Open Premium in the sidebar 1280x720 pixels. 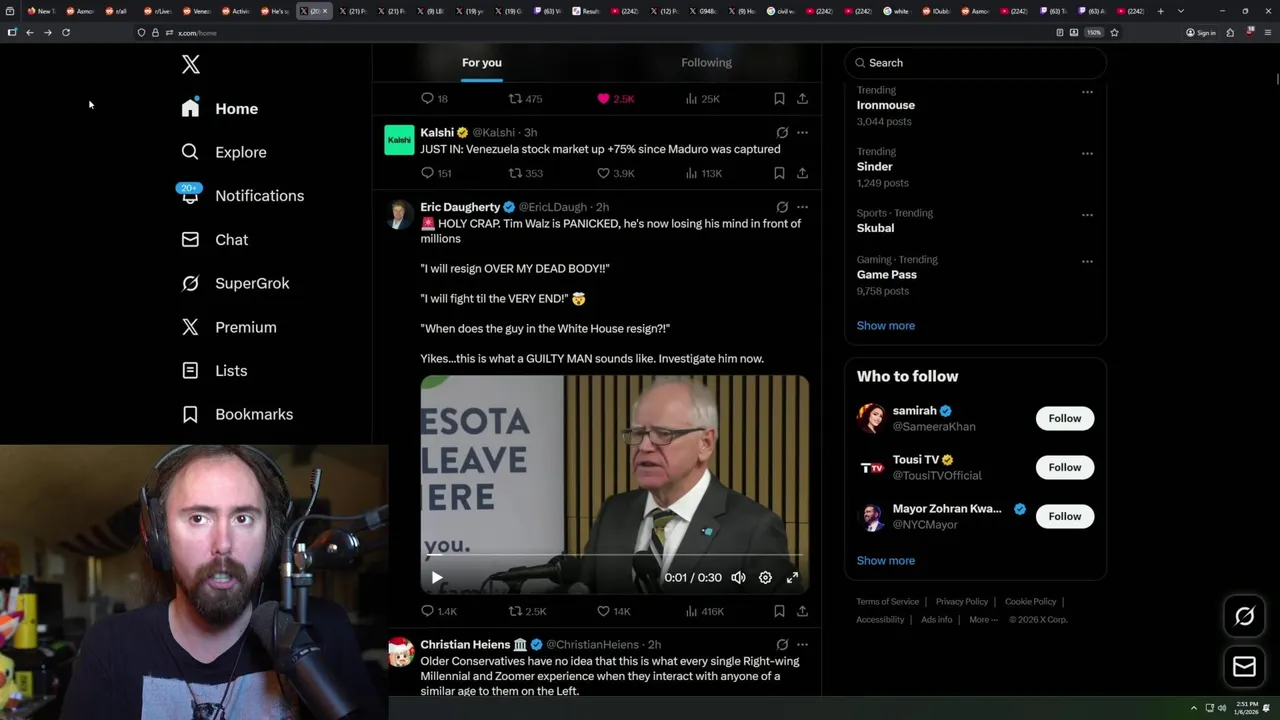[x=229, y=327]
